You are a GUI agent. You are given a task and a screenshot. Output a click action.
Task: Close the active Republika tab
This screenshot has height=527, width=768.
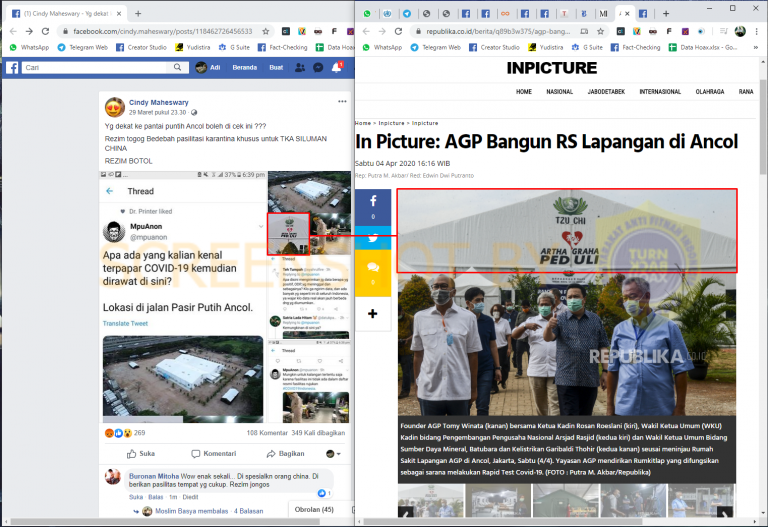pos(627,14)
